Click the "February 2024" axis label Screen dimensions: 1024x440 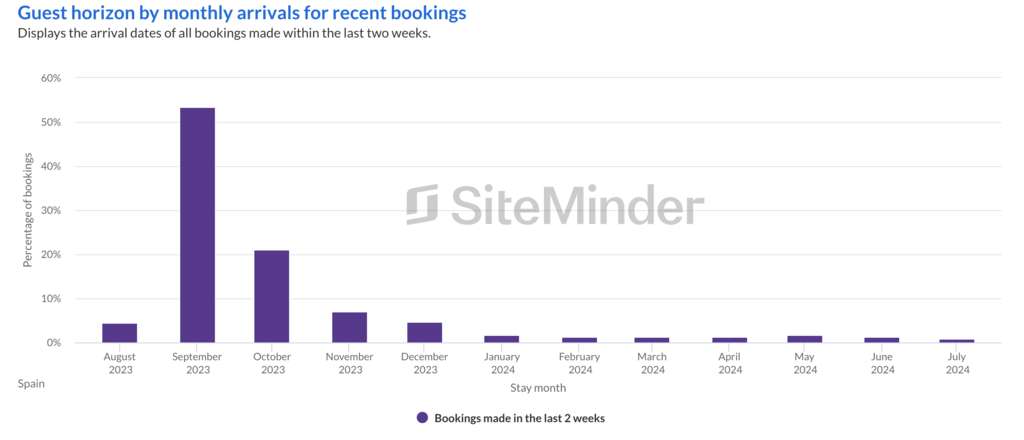click(579, 363)
